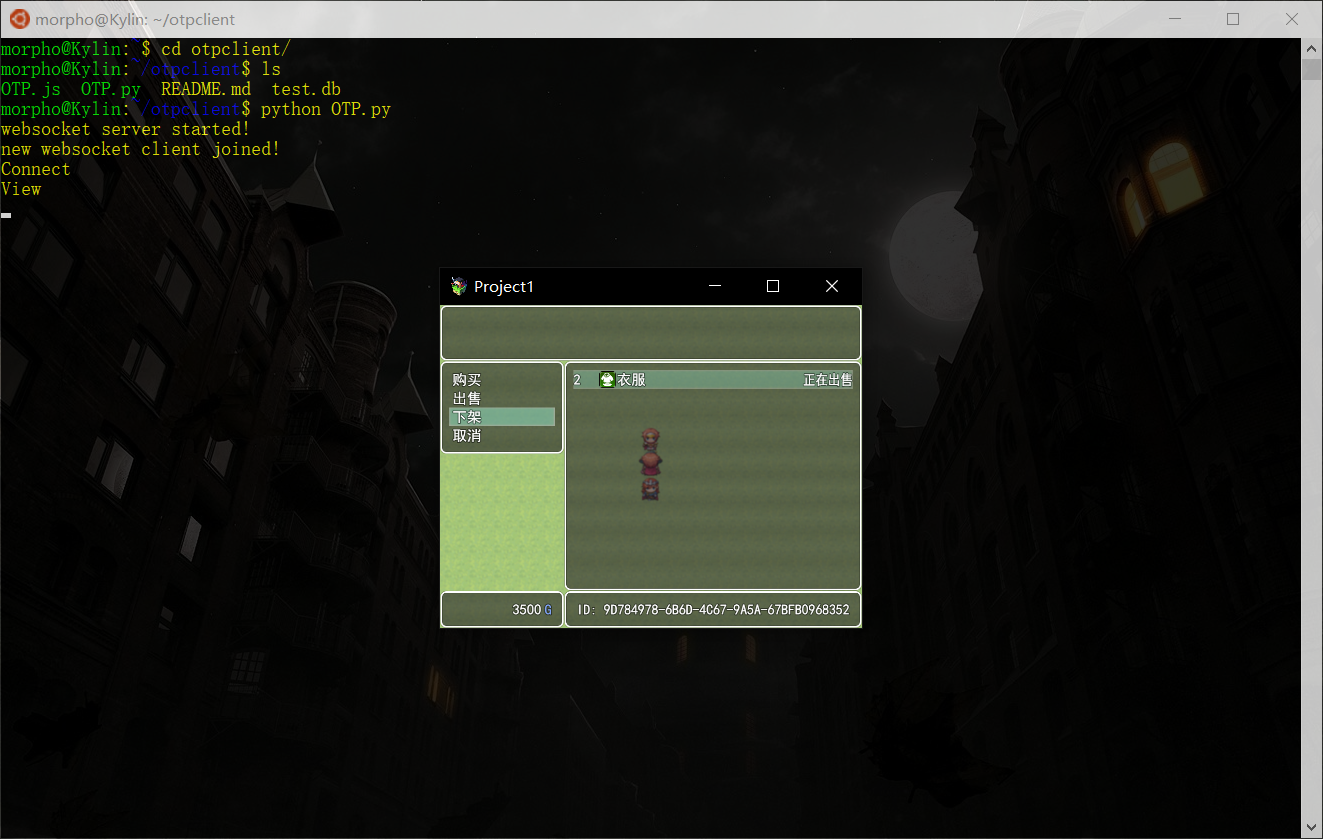Viewport: 1323px width, 839px height.
Task: Select the 购买 menu option
Action: [467, 380]
